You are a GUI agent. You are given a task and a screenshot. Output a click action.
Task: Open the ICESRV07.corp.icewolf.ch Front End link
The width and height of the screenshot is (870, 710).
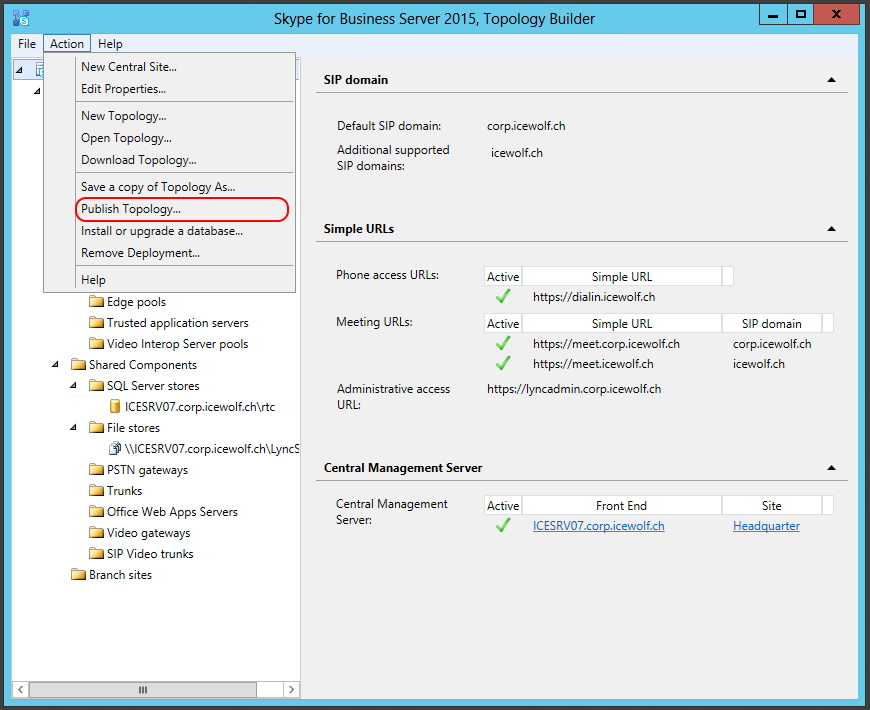598,526
